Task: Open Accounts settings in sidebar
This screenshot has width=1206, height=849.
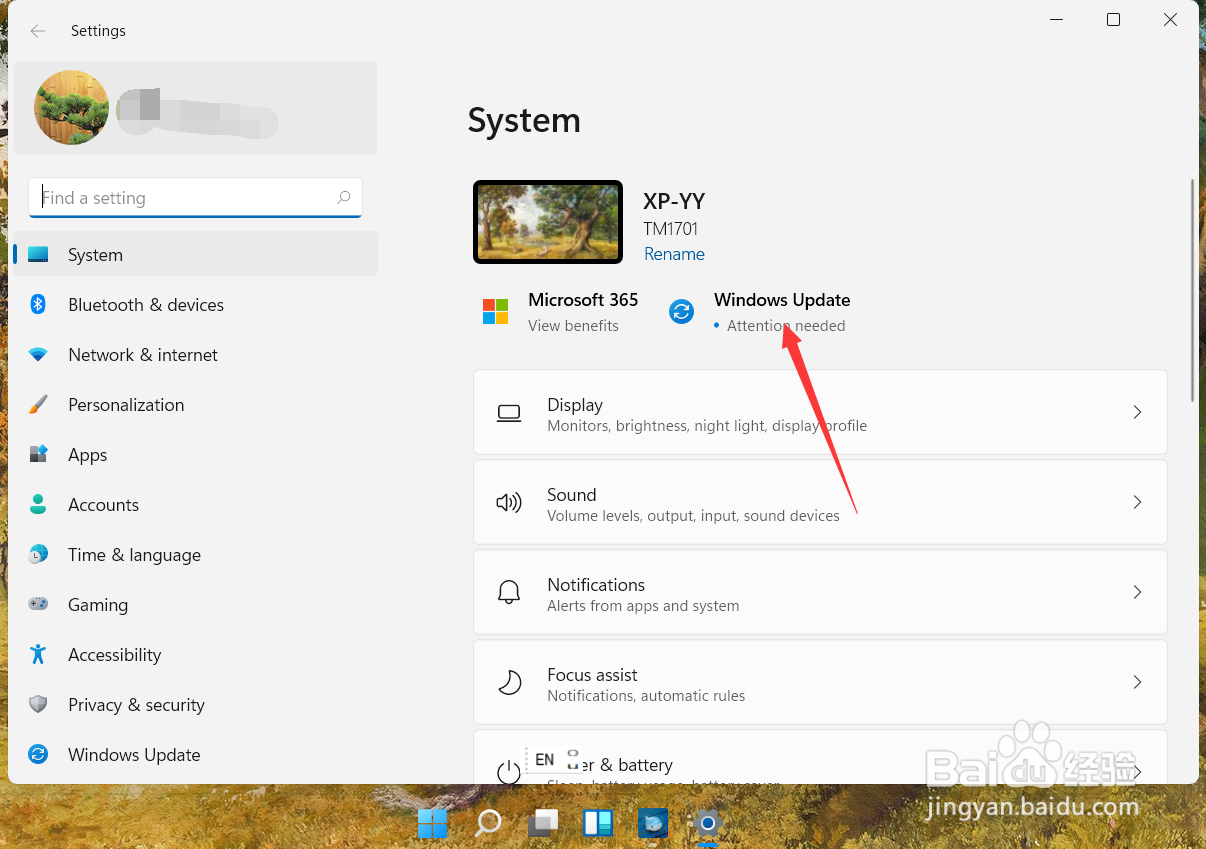Action: coord(196,505)
